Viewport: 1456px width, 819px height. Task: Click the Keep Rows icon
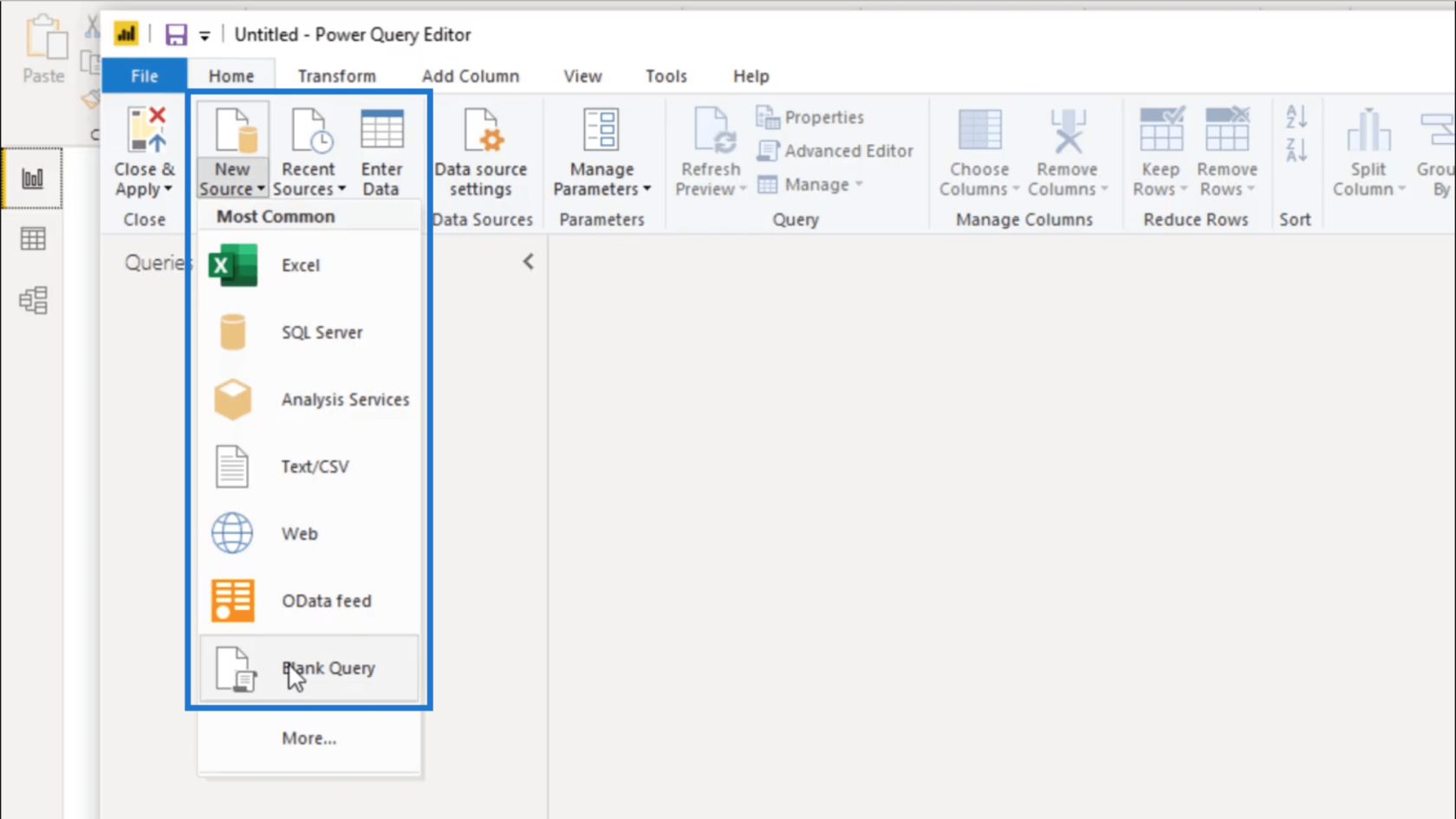[x=1161, y=129]
